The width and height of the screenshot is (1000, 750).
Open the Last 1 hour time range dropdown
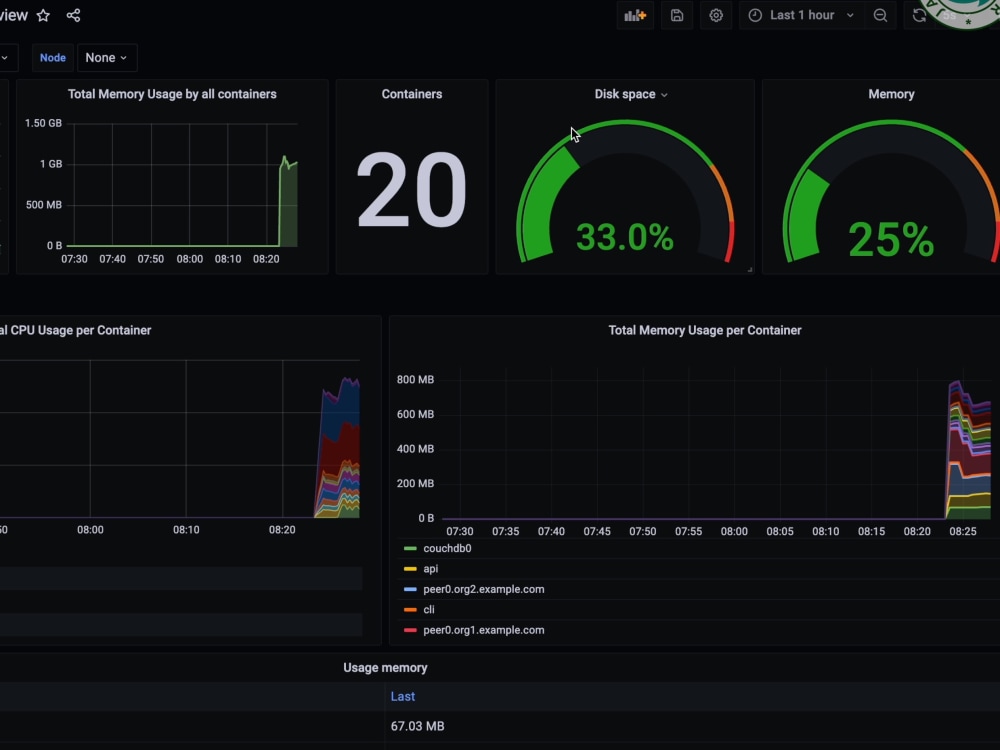800,15
